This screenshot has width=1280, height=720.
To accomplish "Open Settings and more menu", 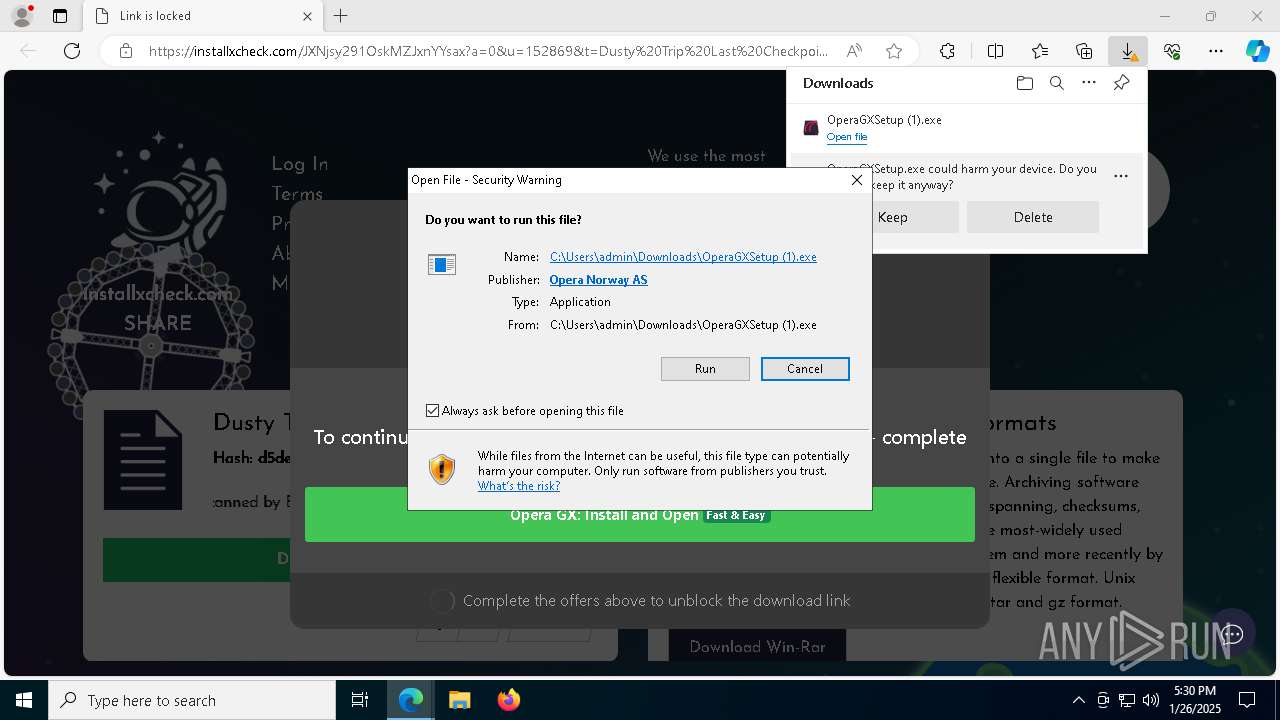I will coord(1216,51).
